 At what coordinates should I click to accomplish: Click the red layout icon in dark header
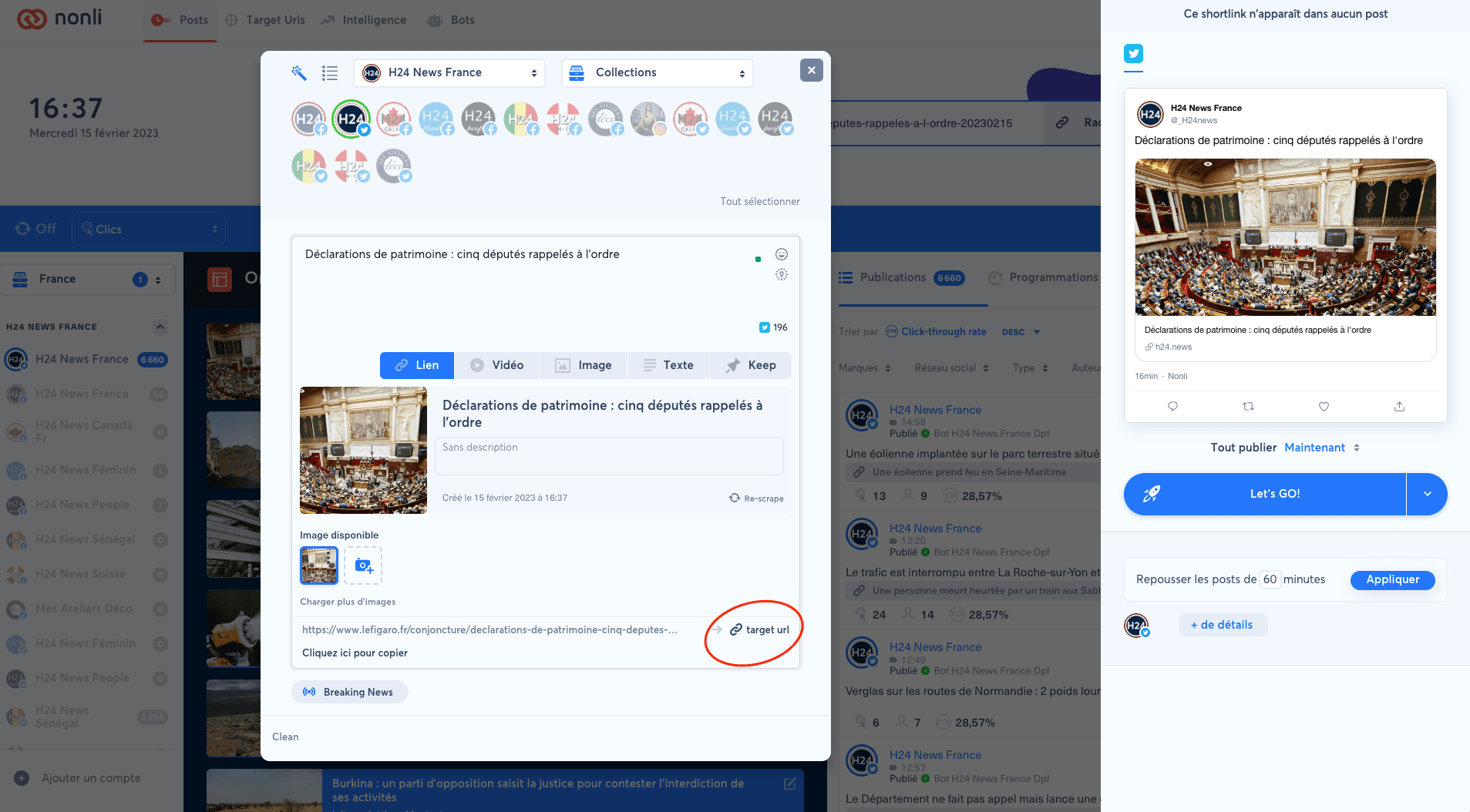pos(220,279)
